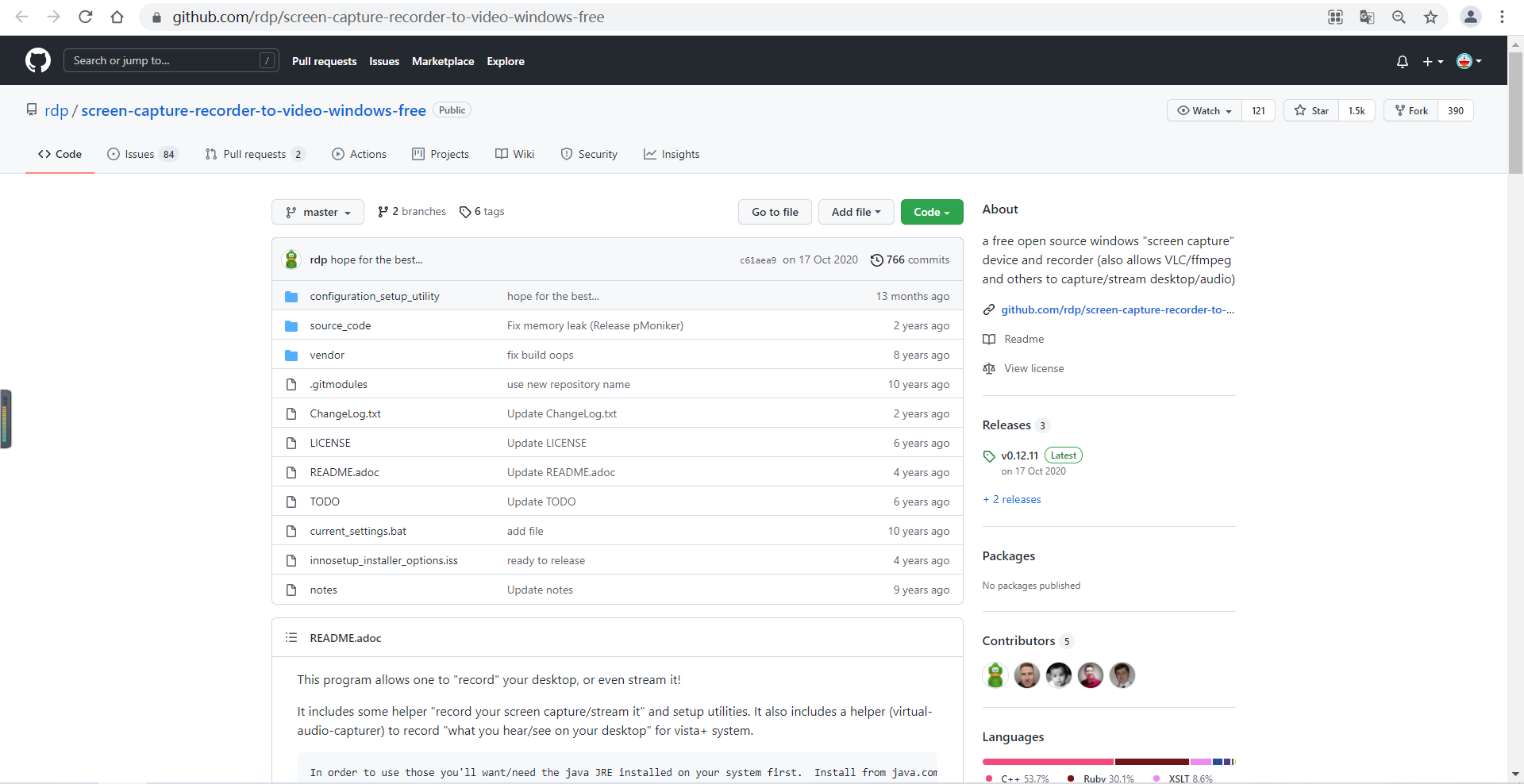Viewport: 1524px width, 784px height.
Task: Switch to the Code tab
Action: (60, 154)
